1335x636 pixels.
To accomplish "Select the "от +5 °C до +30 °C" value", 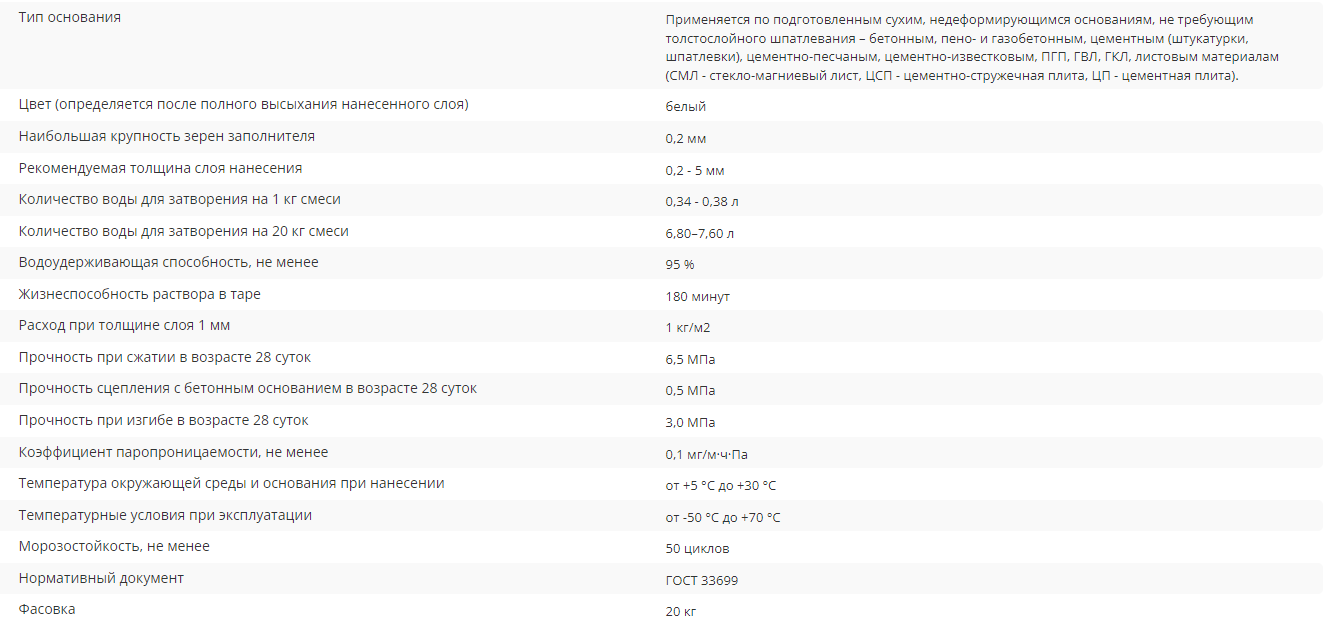I will (720, 486).
